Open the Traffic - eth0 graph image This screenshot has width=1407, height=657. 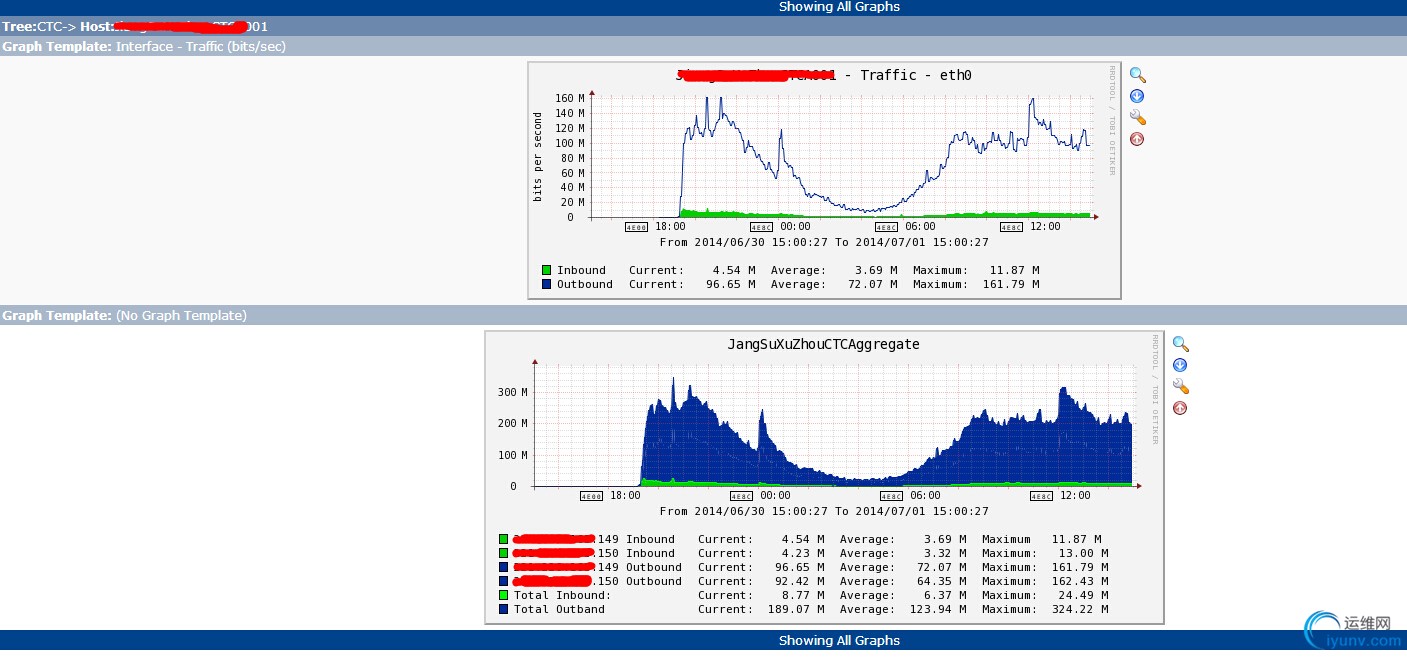coord(824,180)
